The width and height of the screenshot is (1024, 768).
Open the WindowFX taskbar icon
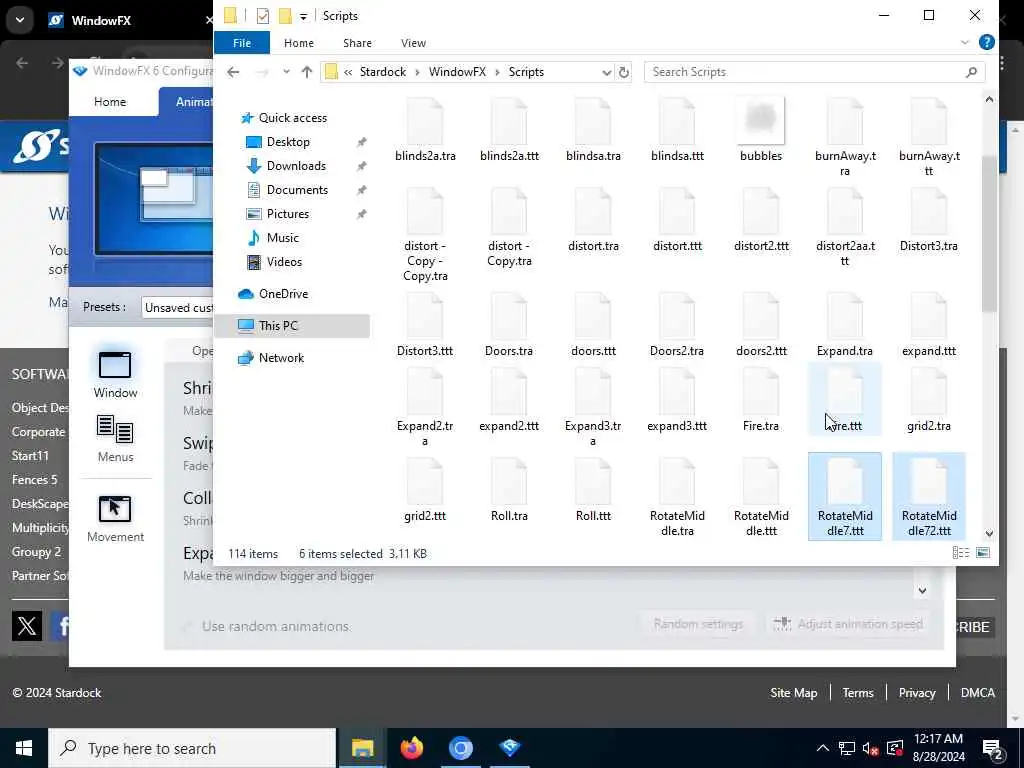click(x=509, y=748)
